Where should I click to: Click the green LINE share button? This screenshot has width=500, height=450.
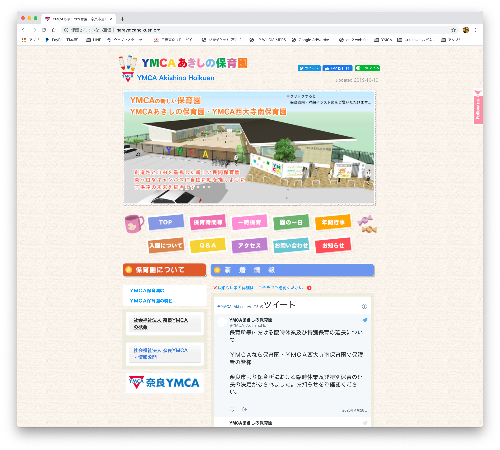[367, 68]
